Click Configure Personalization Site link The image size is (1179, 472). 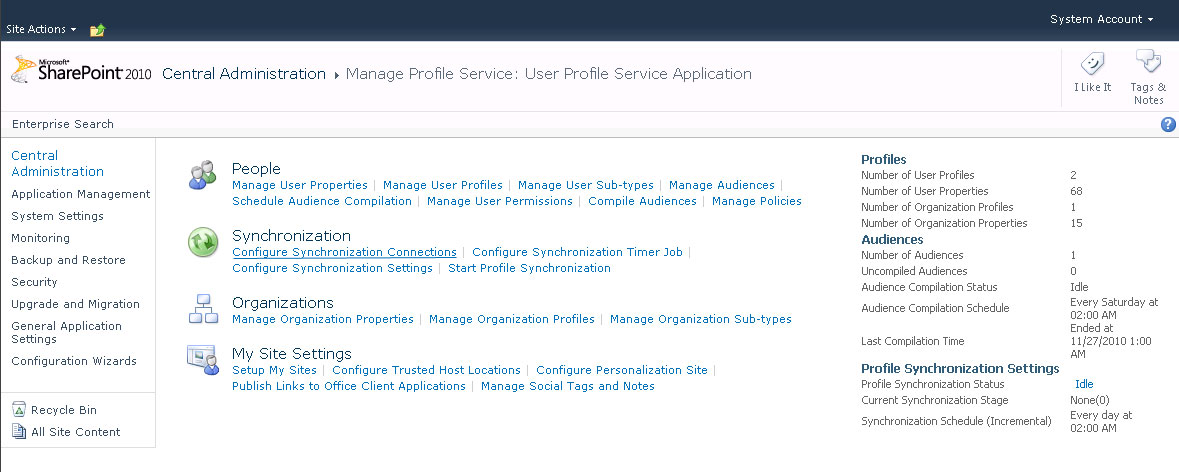[622, 370]
